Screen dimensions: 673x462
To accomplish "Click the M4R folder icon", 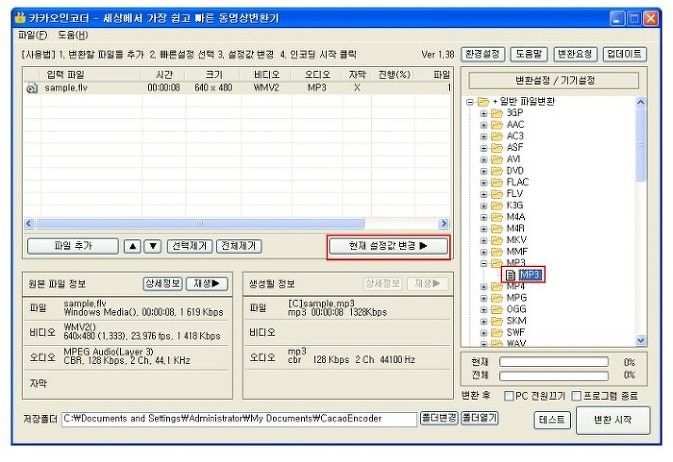I will [497, 229].
